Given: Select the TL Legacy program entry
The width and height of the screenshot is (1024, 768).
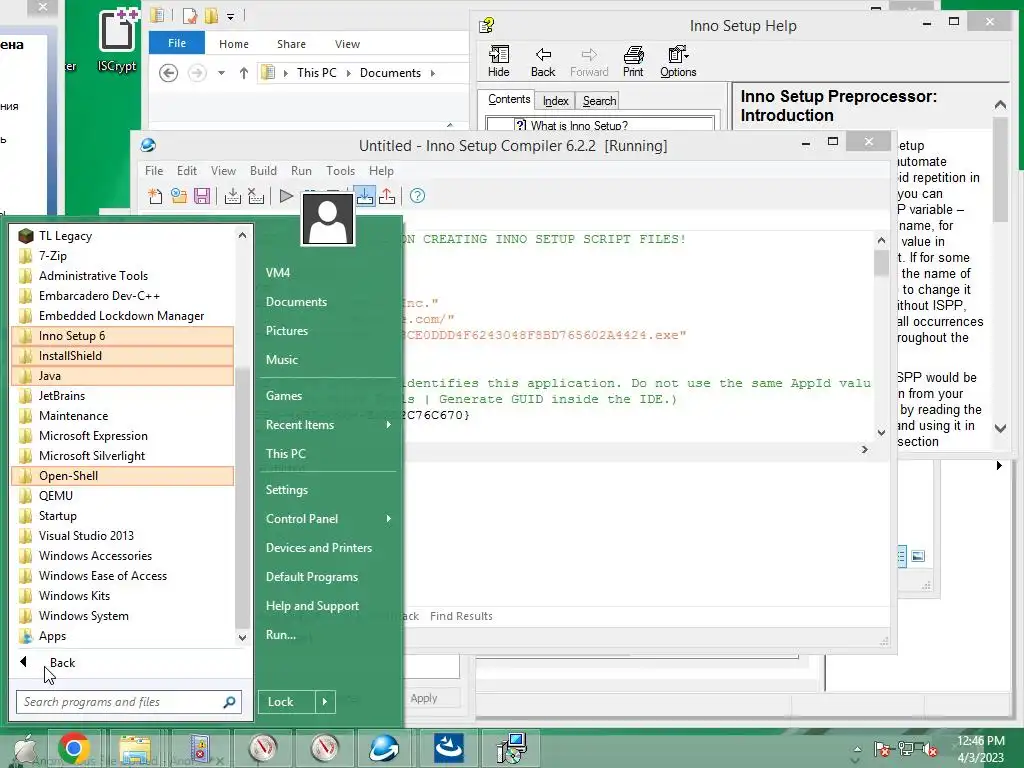Looking at the screenshot, I should click(x=123, y=236).
